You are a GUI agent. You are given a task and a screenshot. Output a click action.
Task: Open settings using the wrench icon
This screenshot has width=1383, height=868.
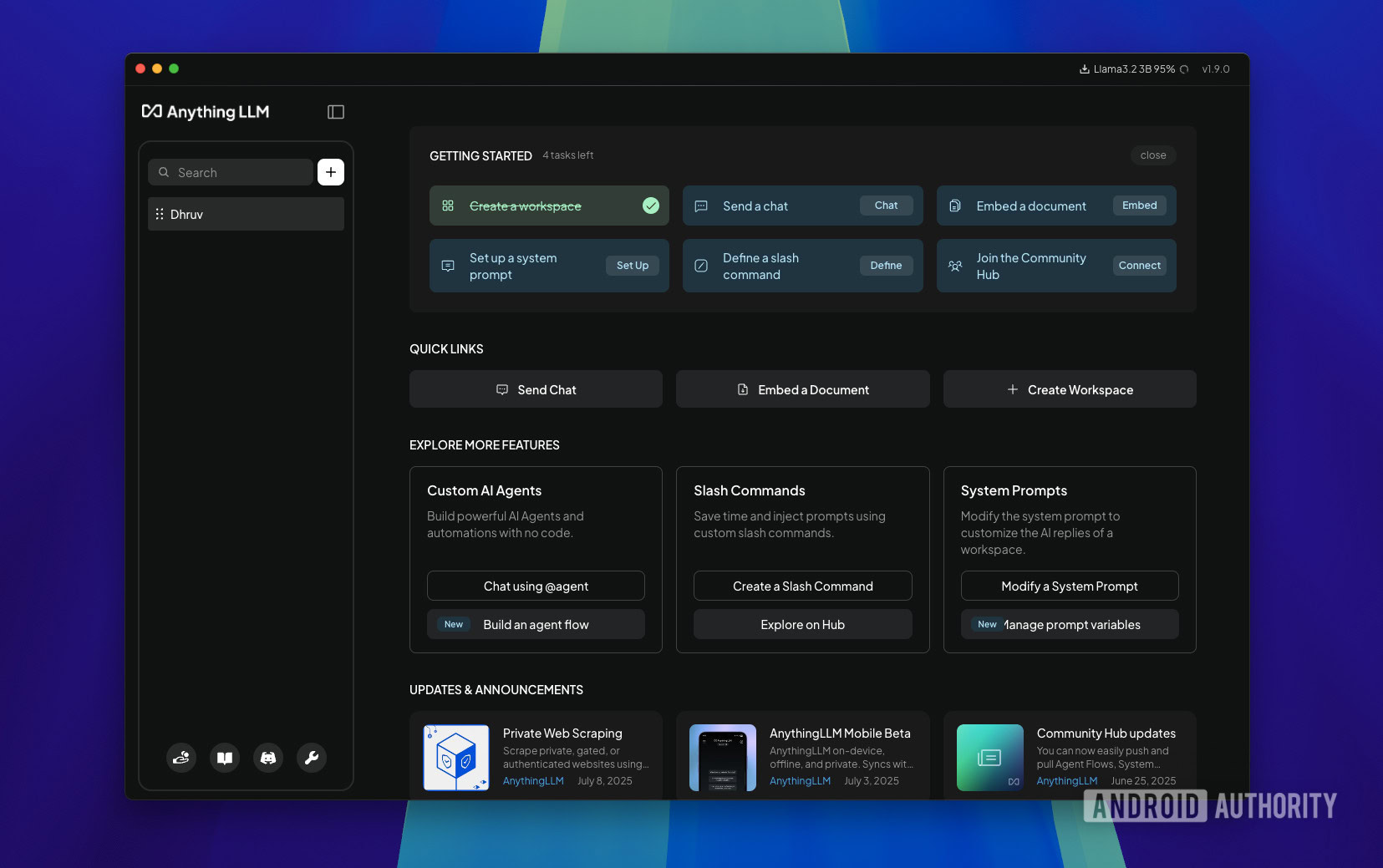point(312,758)
